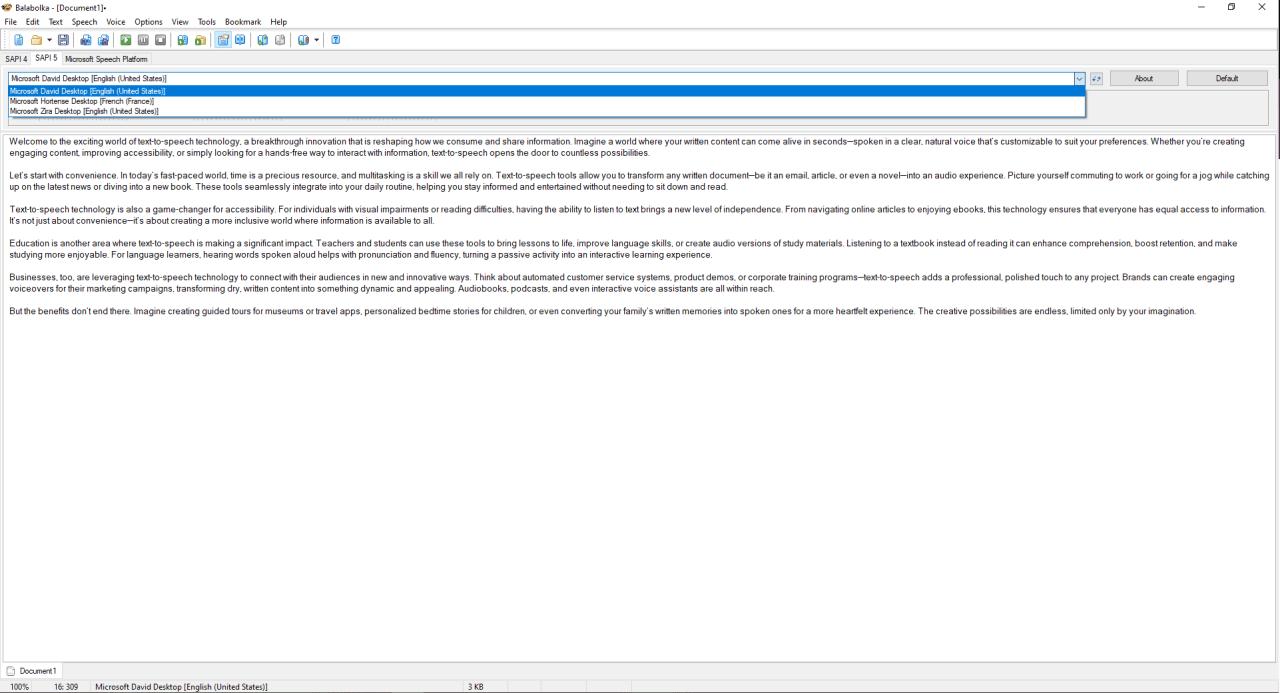
Task: Open the Speech menu
Action: (84, 22)
